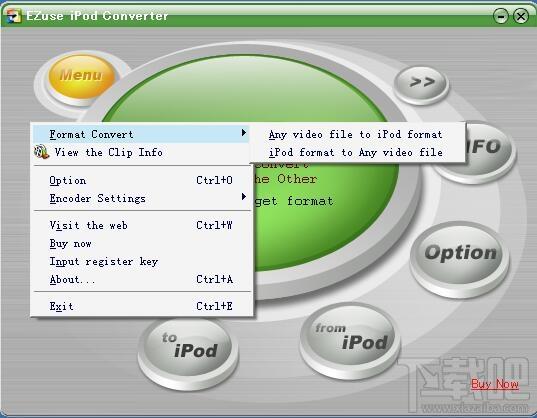537x418 pixels.
Task: Choose View the Clip Info menu item
Action: point(141,152)
